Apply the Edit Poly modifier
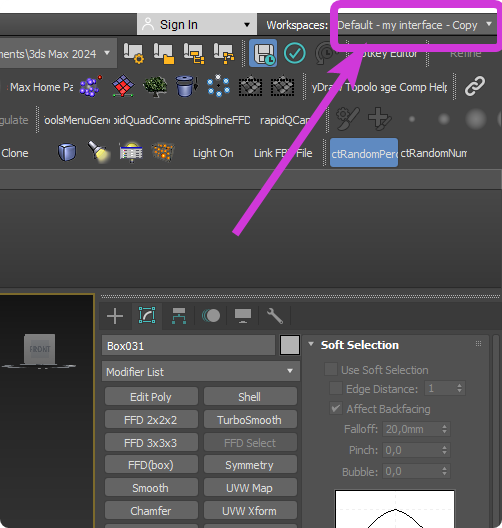This screenshot has width=502, height=528. pyautogui.click(x=151, y=397)
